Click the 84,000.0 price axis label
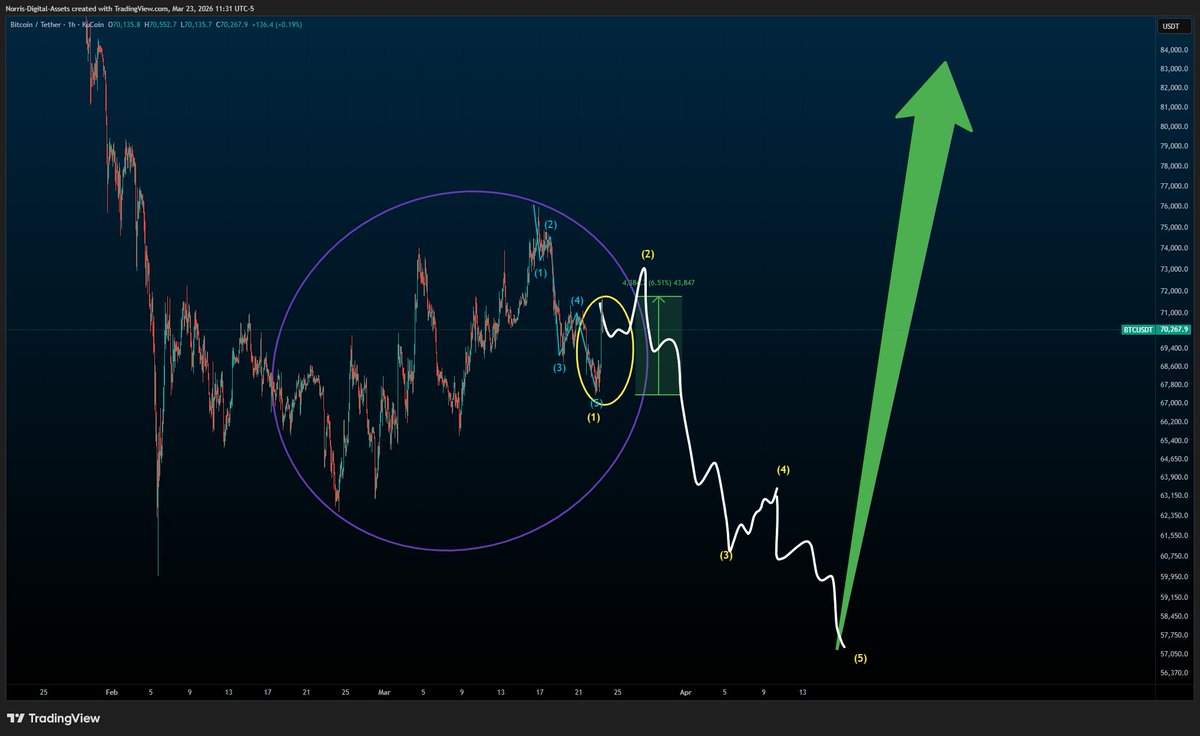The image size is (1200, 736). pos(1173,50)
